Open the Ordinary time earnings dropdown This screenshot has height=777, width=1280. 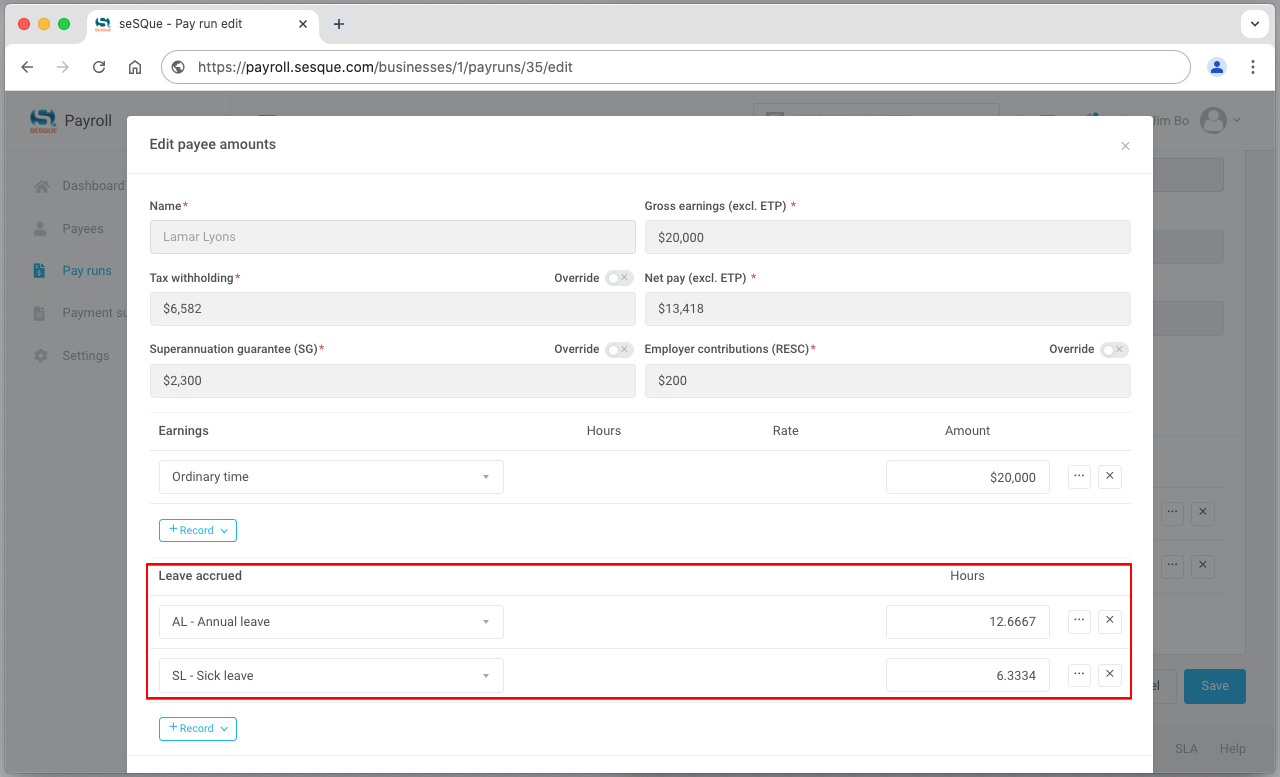(331, 477)
